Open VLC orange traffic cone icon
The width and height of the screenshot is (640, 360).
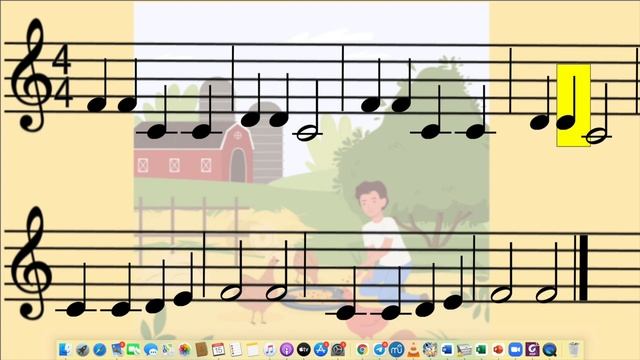413,350
